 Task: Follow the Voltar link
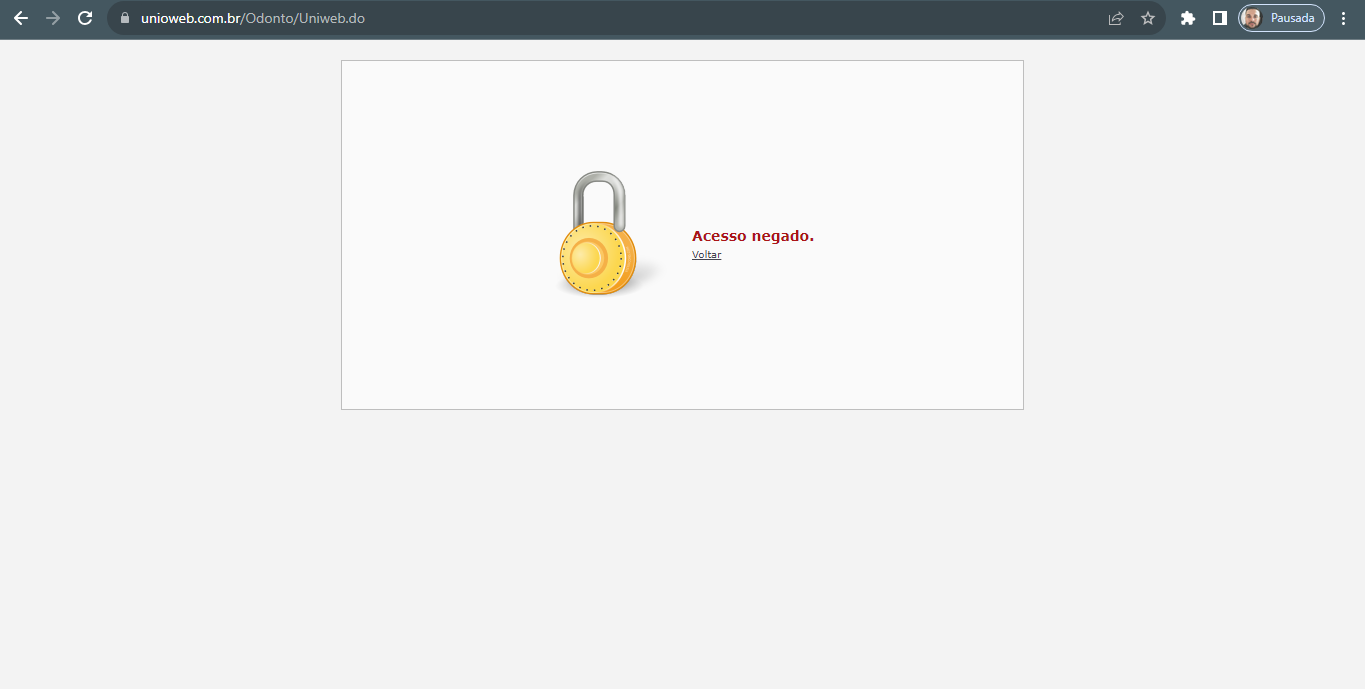pos(706,255)
